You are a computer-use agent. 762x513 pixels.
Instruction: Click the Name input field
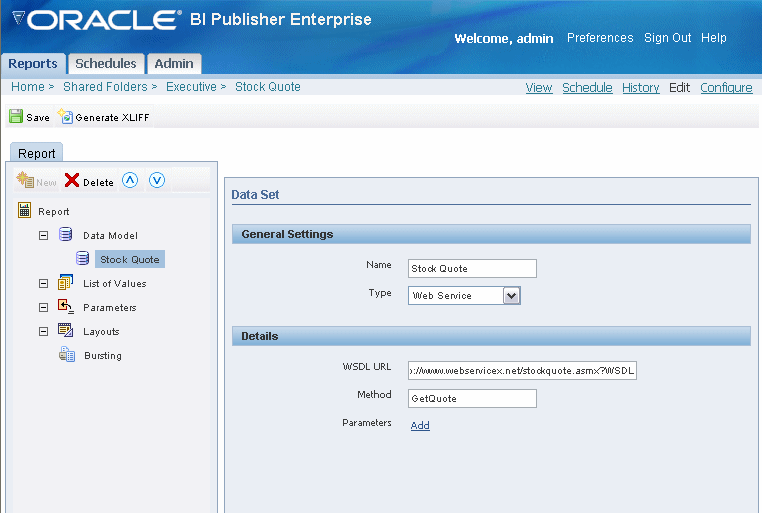(472, 268)
